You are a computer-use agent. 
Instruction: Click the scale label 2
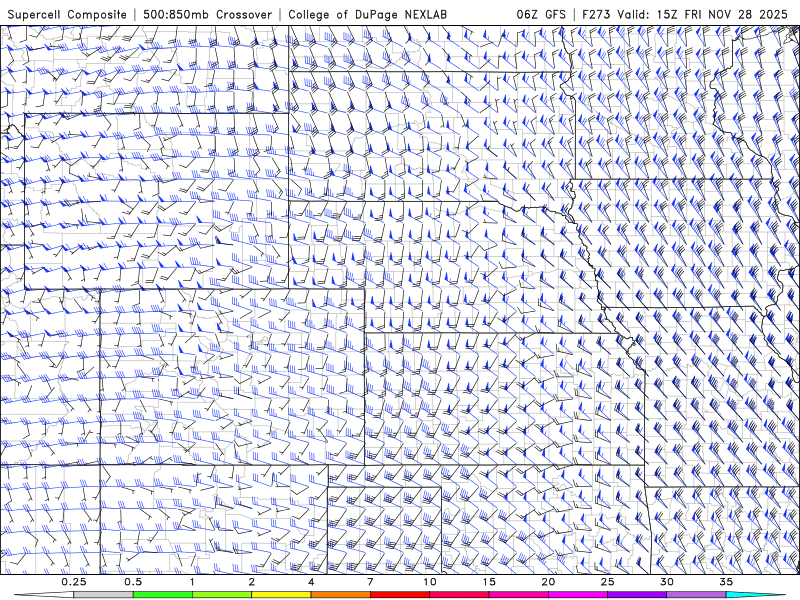(252, 582)
